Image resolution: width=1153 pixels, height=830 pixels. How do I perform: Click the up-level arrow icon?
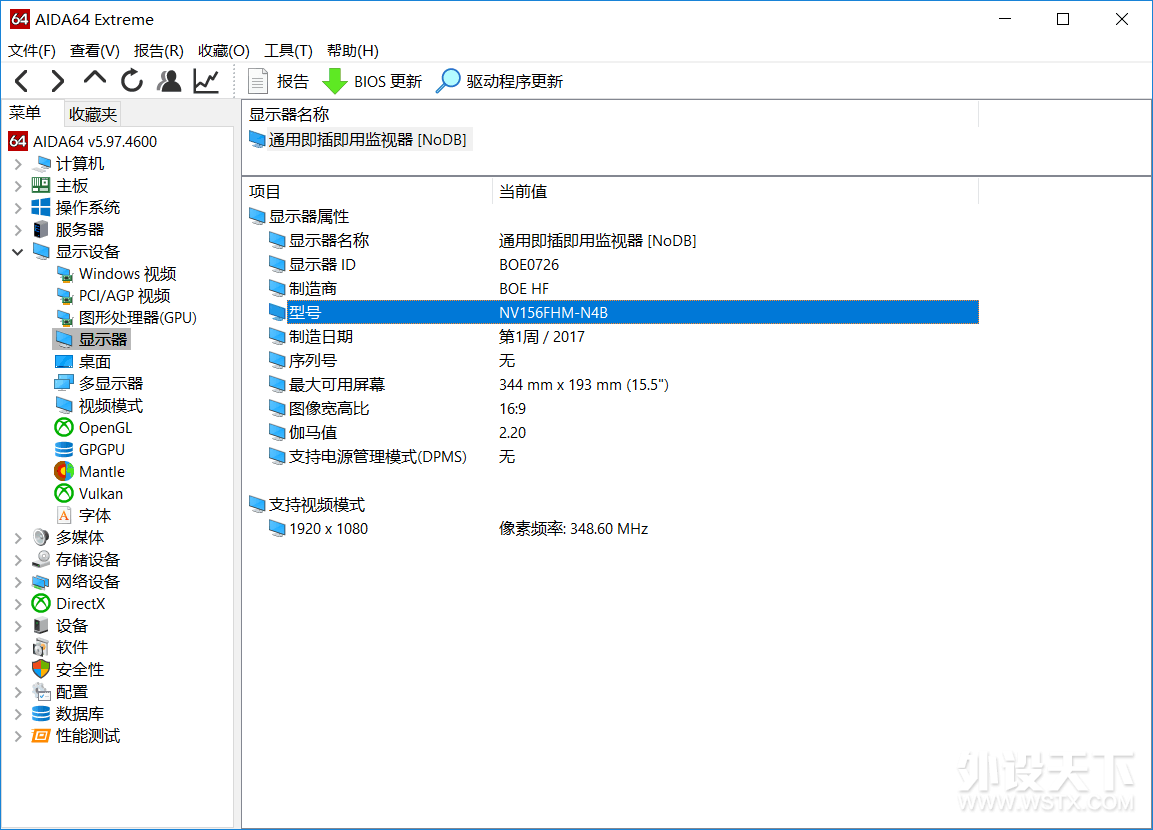point(95,79)
